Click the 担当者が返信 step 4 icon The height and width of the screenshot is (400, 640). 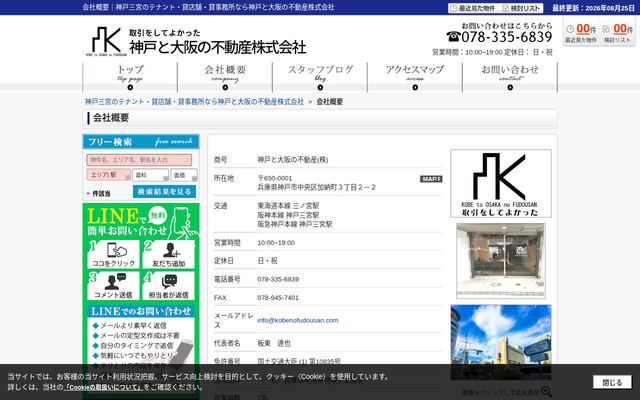(x=168, y=286)
